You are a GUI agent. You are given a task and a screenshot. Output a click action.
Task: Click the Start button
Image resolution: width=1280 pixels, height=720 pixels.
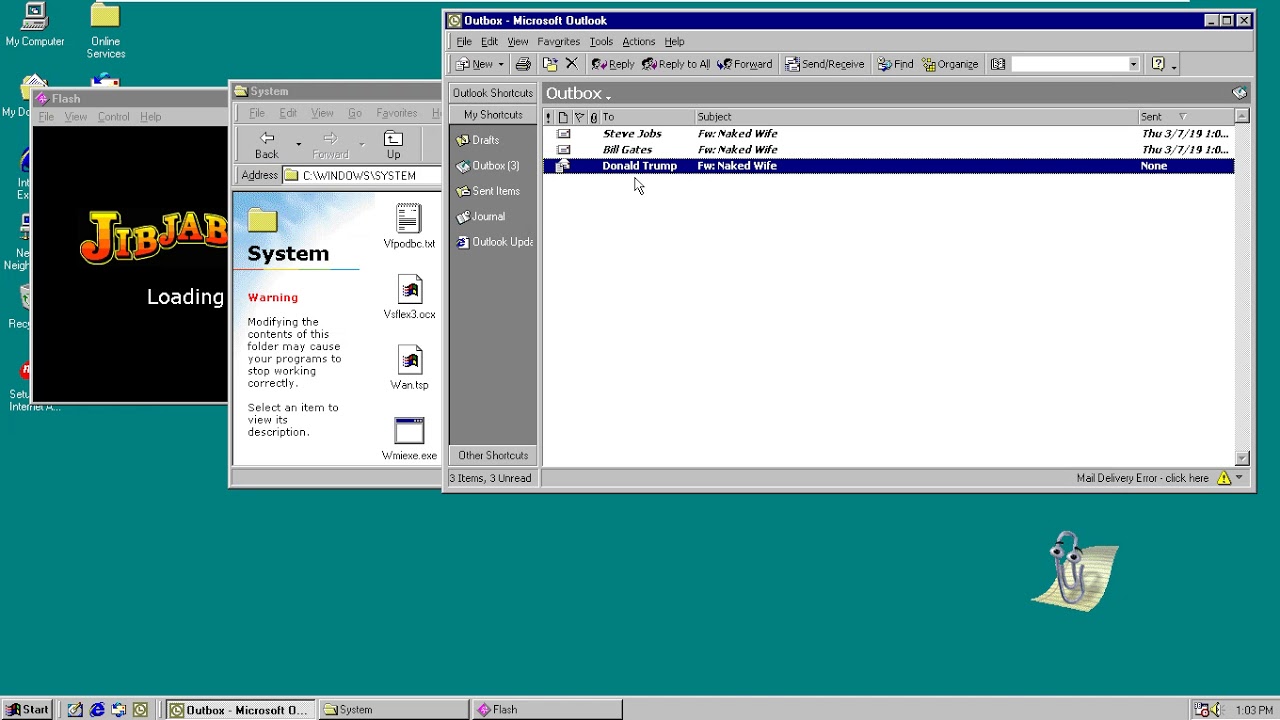[x=27, y=710]
